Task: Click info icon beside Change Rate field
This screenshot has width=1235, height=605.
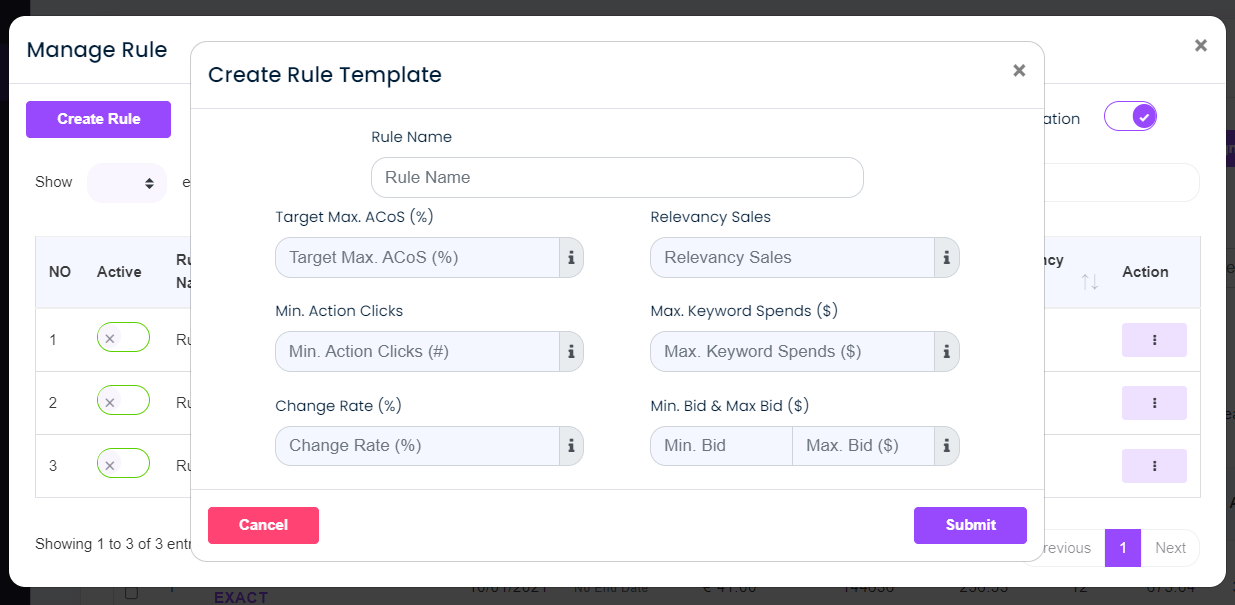Action: pyautogui.click(x=571, y=446)
